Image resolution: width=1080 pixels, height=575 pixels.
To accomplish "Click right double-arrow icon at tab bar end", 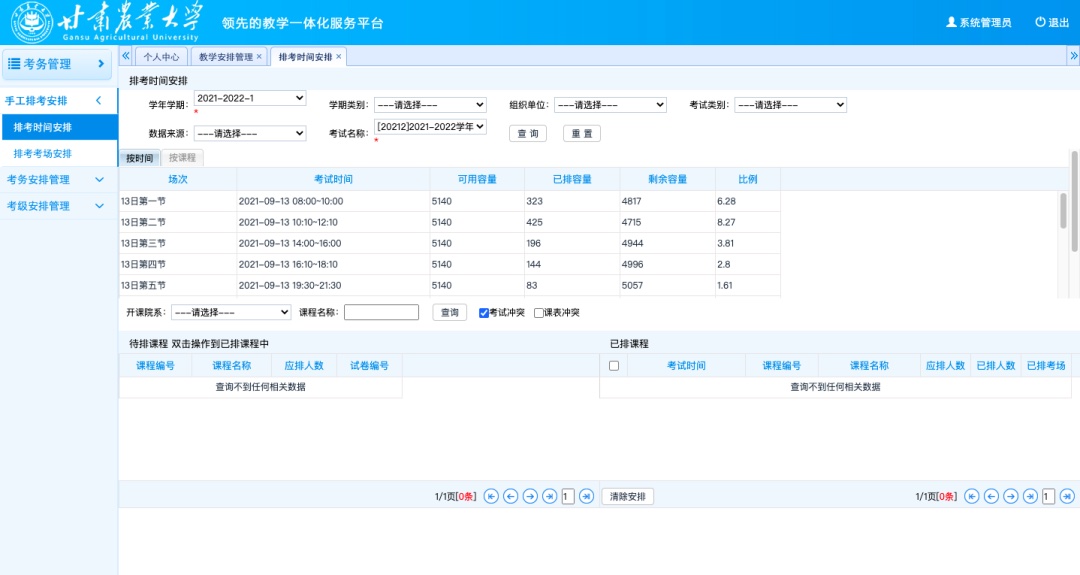I will coord(1073,56).
